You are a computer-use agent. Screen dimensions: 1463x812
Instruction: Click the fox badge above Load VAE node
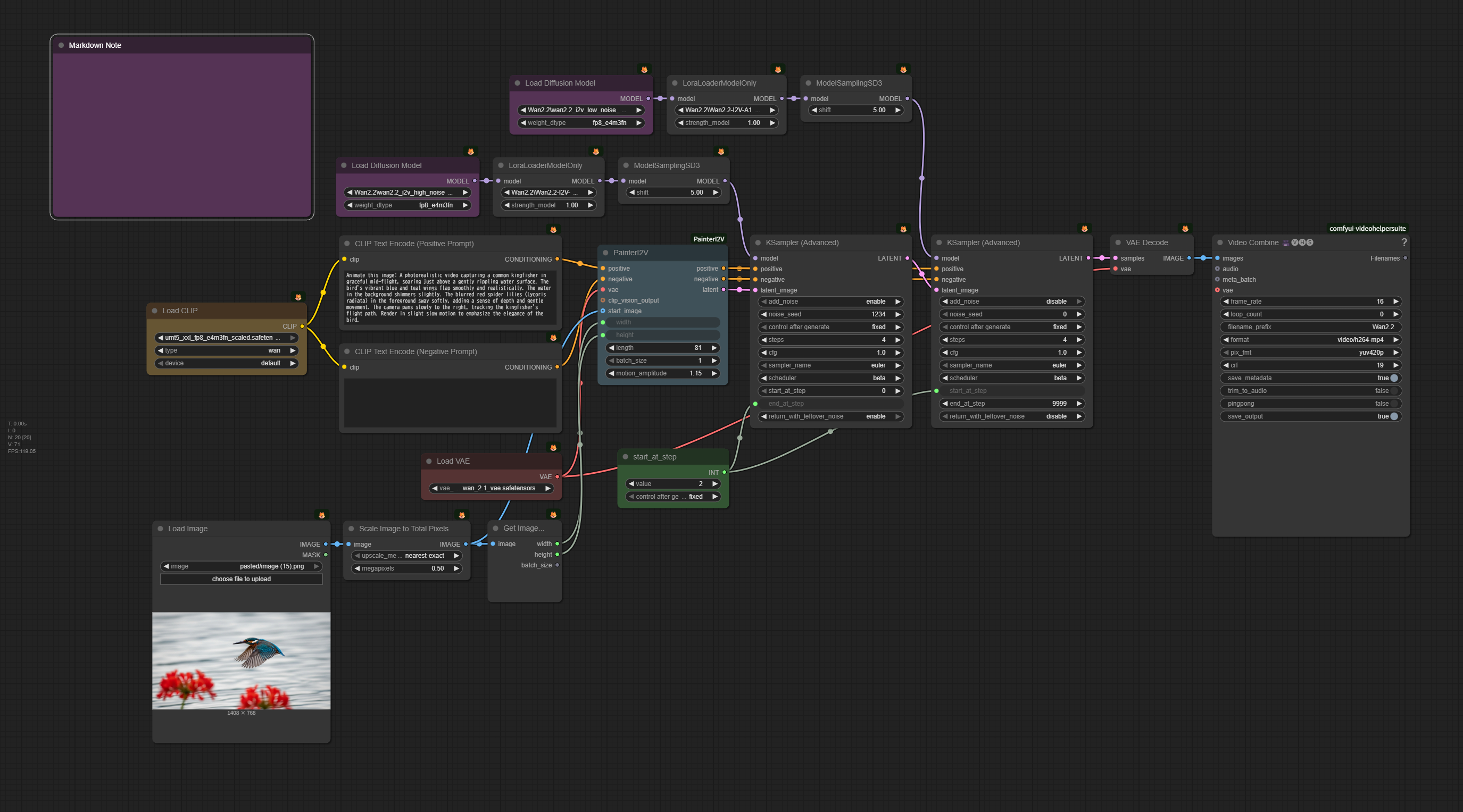(x=553, y=447)
